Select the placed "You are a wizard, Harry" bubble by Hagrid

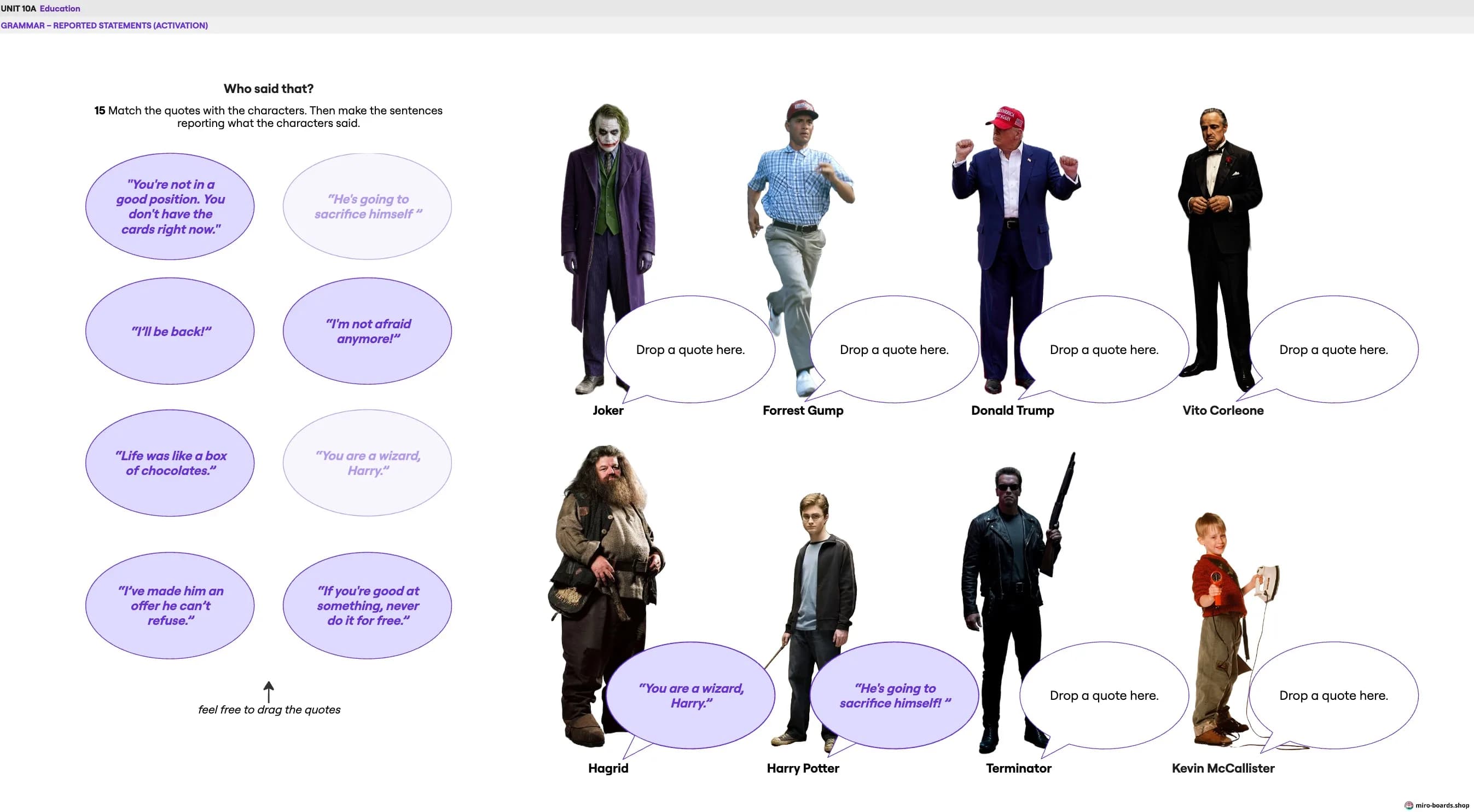[690, 695]
